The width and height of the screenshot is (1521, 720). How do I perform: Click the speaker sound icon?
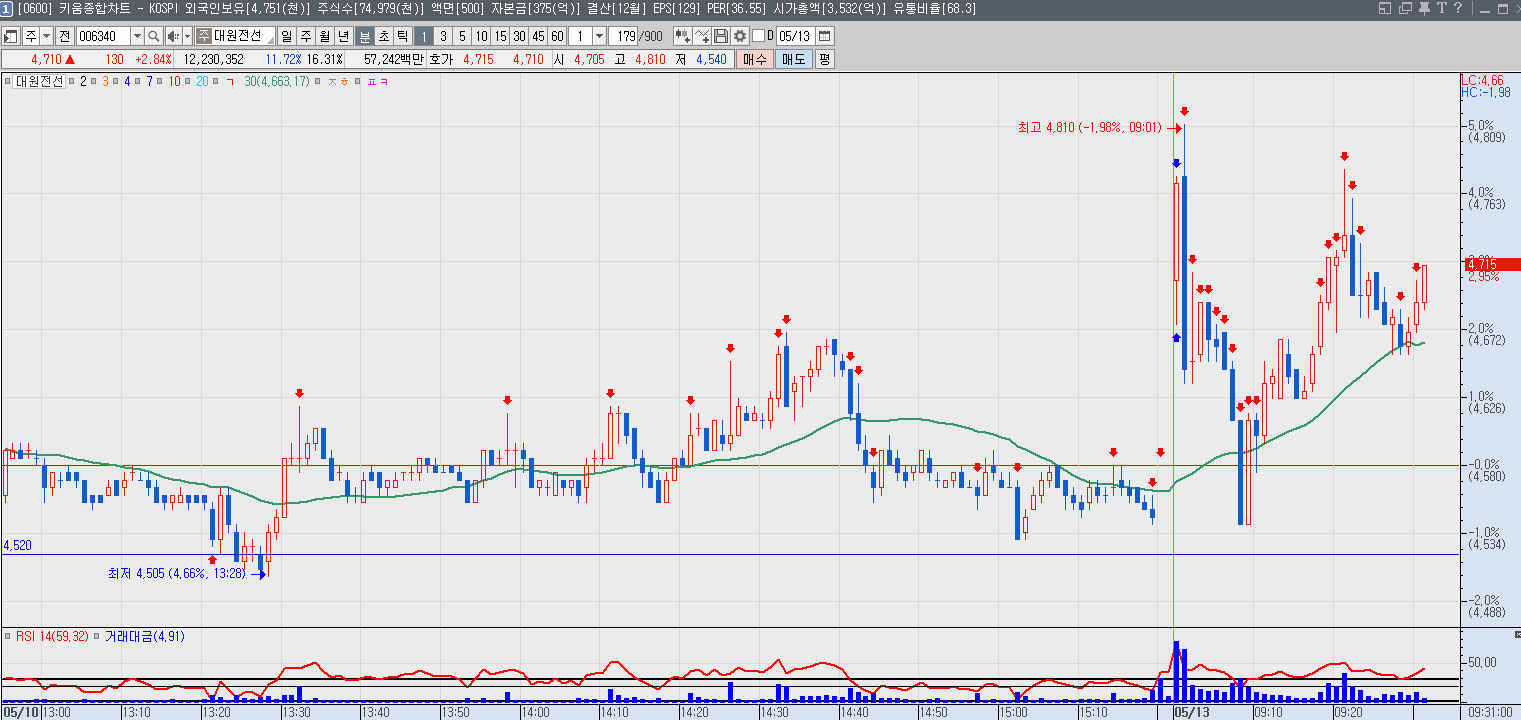173,36
